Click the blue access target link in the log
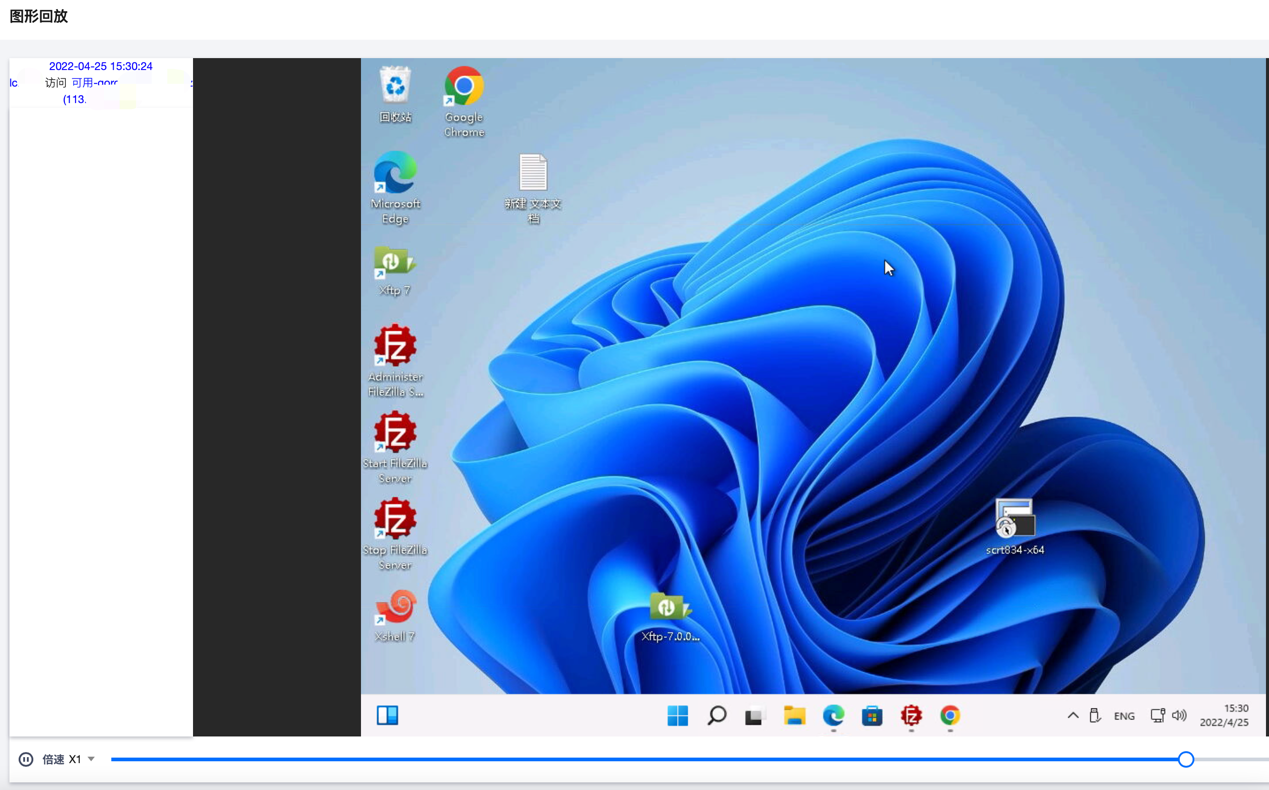The width and height of the screenshot is (1269, 790). (94, 83)
